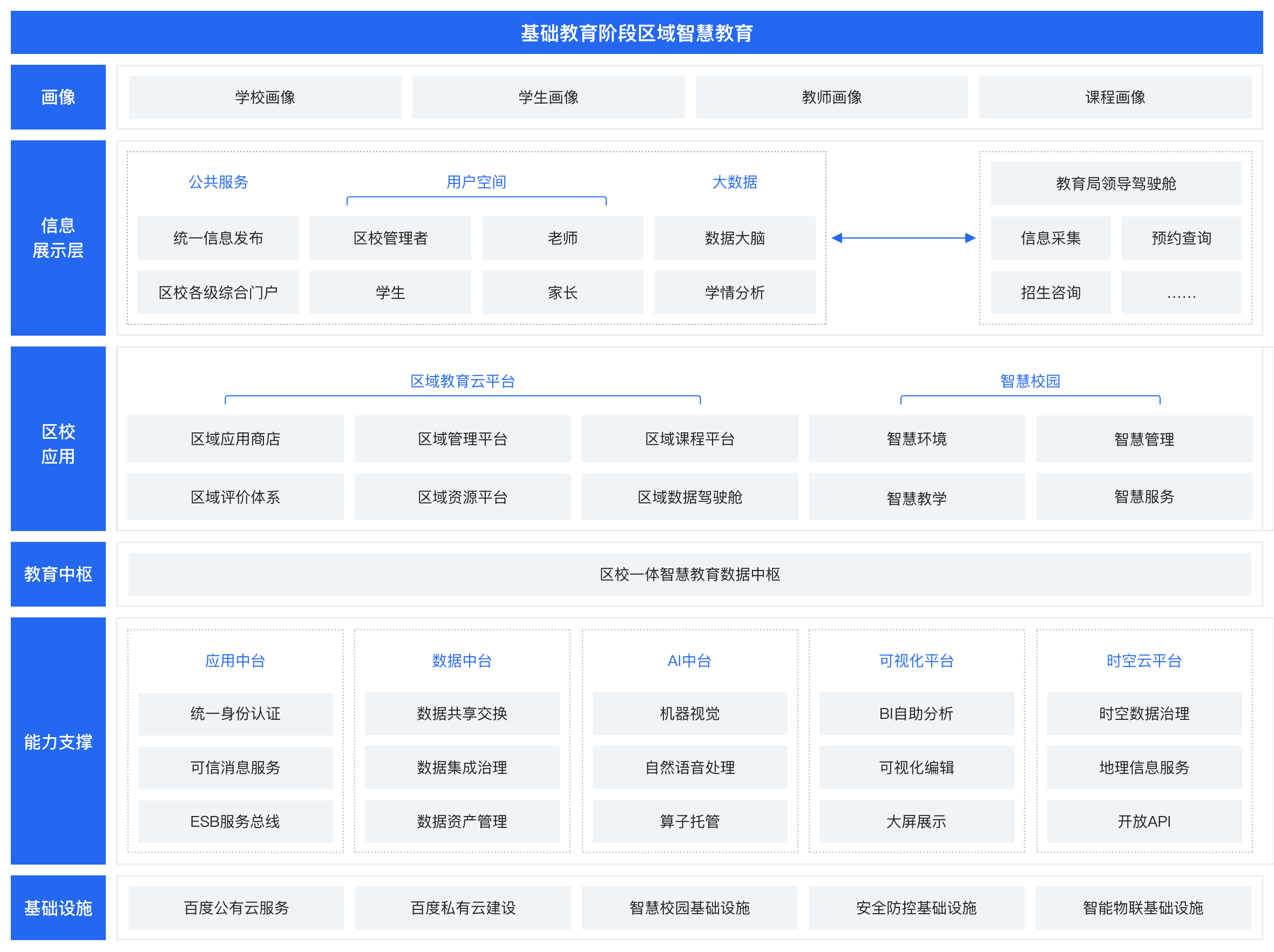Screen dimensions: 1274x952
Task: Click the 机器视觉 block
Action: pyautogui.click(x=689, y=713)
